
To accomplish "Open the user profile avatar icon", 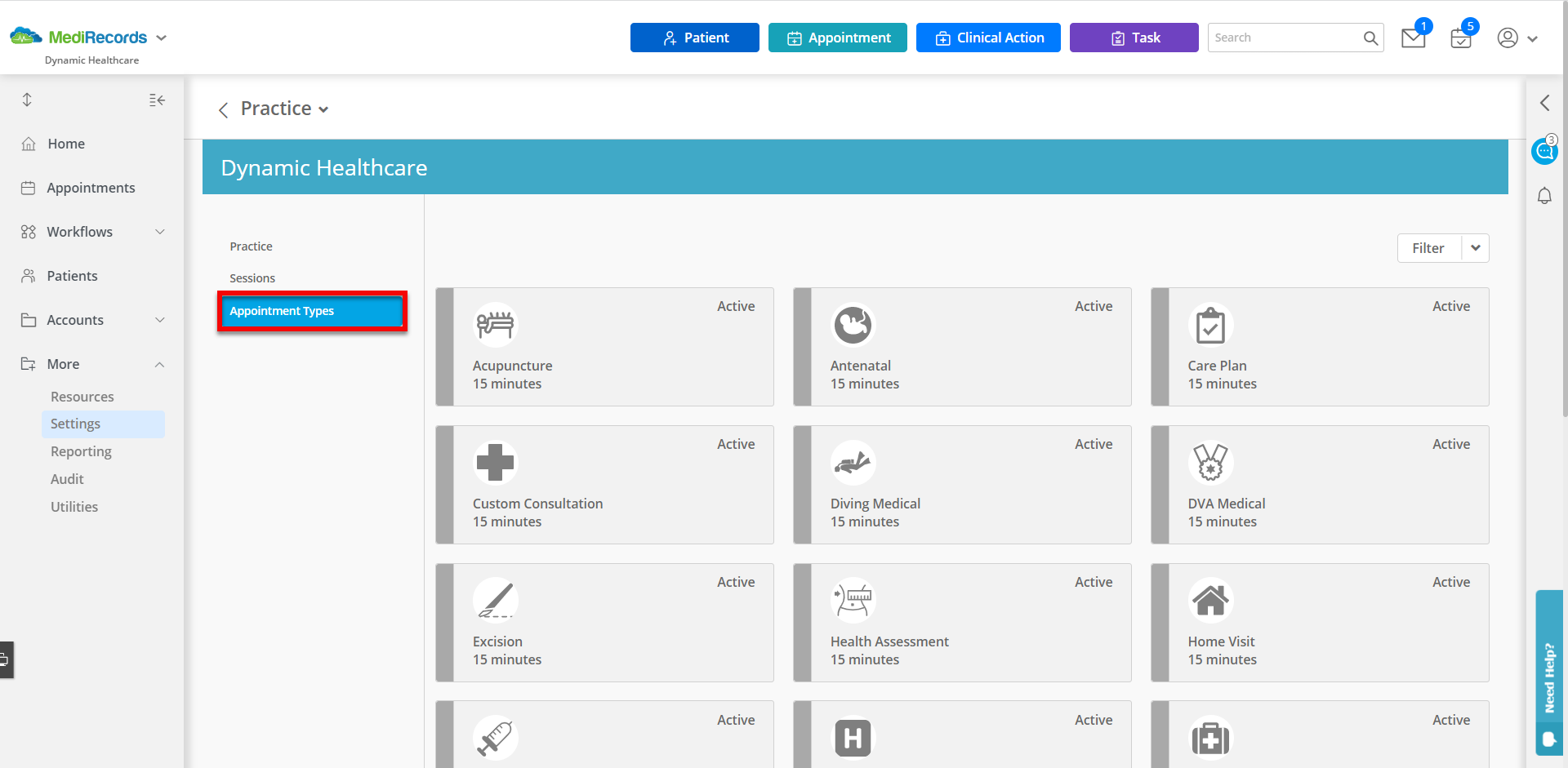I will (x=1508, y=38).
